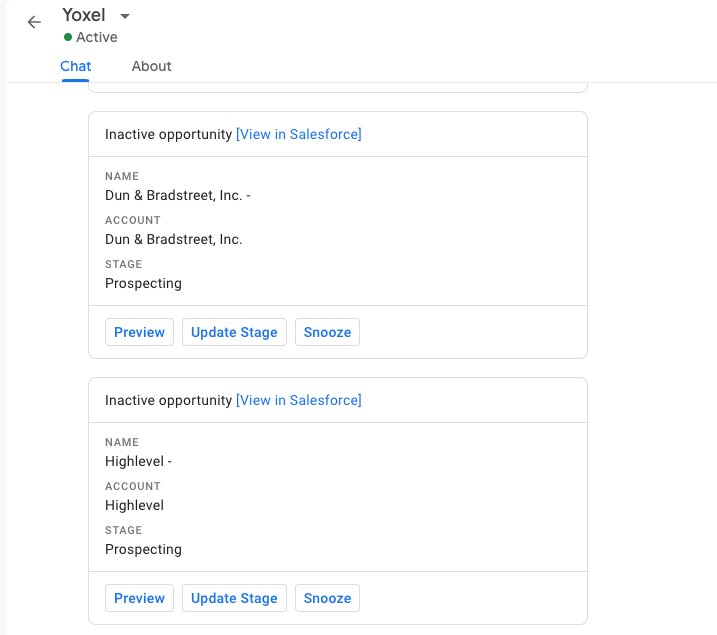
Task: Open View in Salesforce link for Highlevel
Action: [299, 400]
